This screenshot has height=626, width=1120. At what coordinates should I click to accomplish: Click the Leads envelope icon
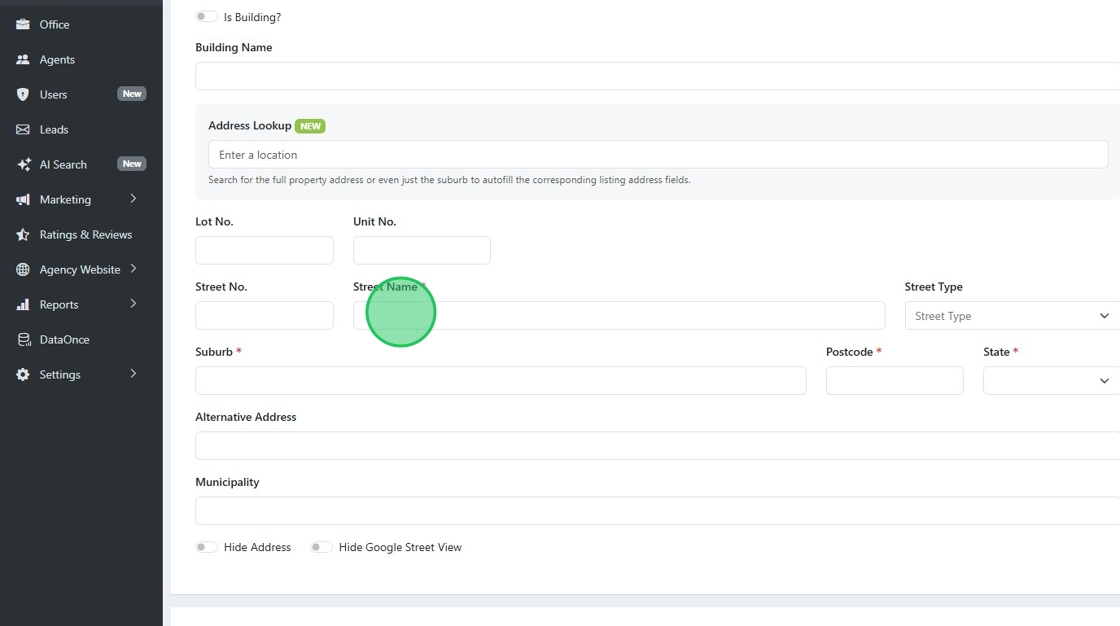tap(23, 130)
